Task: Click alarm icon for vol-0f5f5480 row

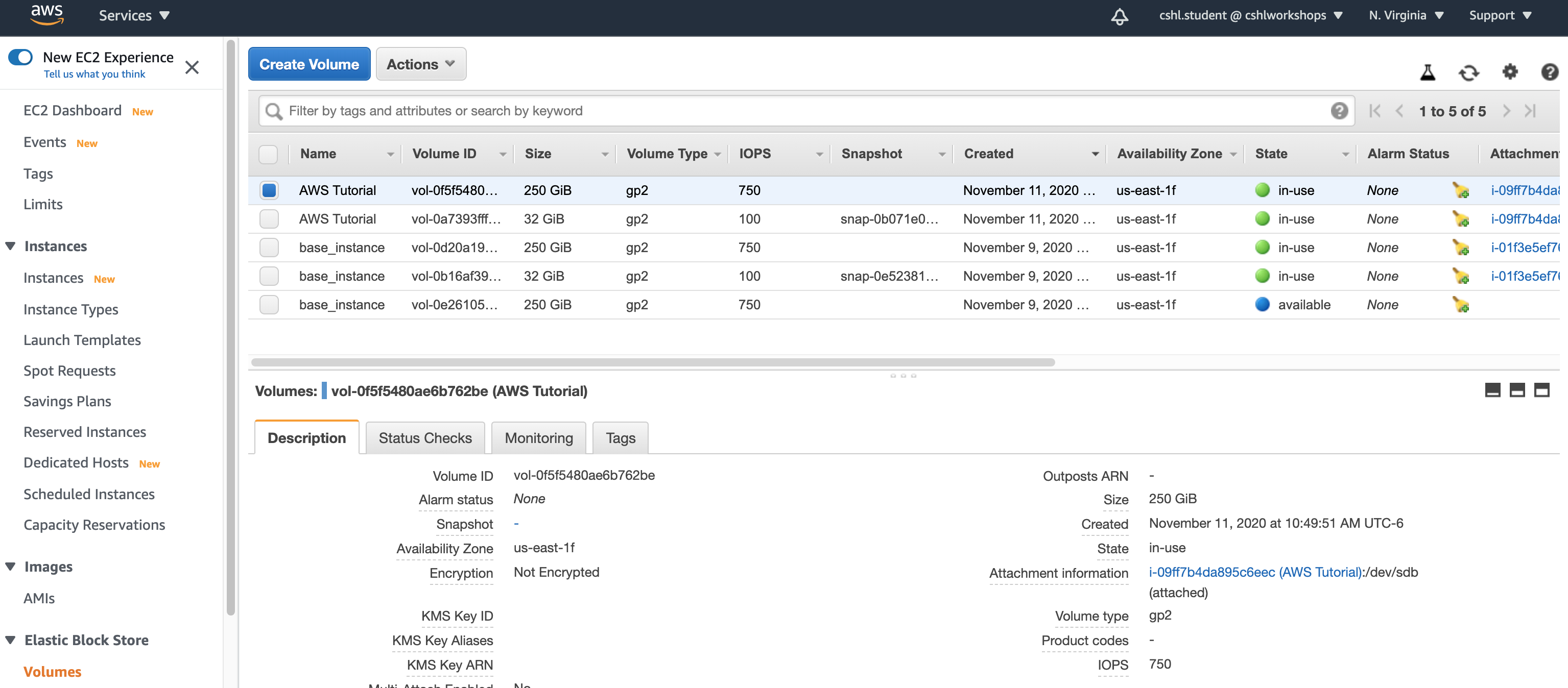Action: point(1461,190)
